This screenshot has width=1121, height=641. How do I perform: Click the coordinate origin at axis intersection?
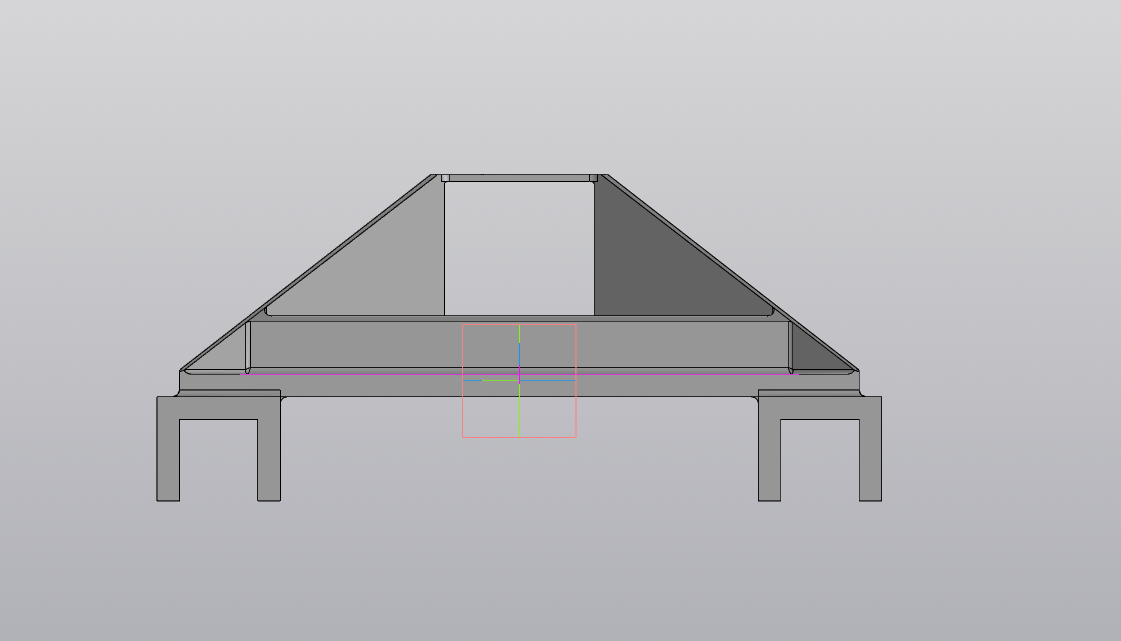(519, 380)
